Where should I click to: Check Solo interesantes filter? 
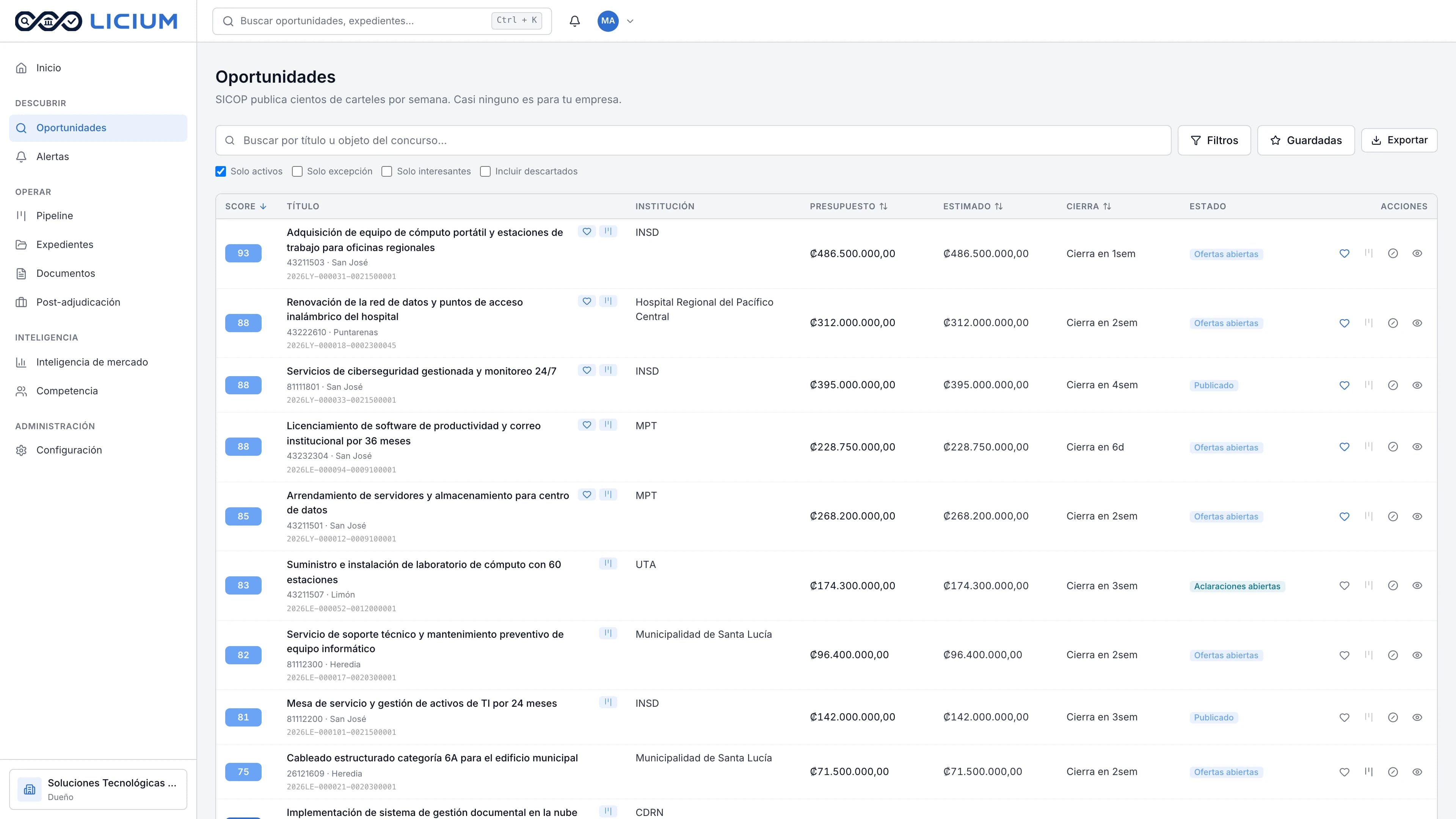tap(387, 171)
